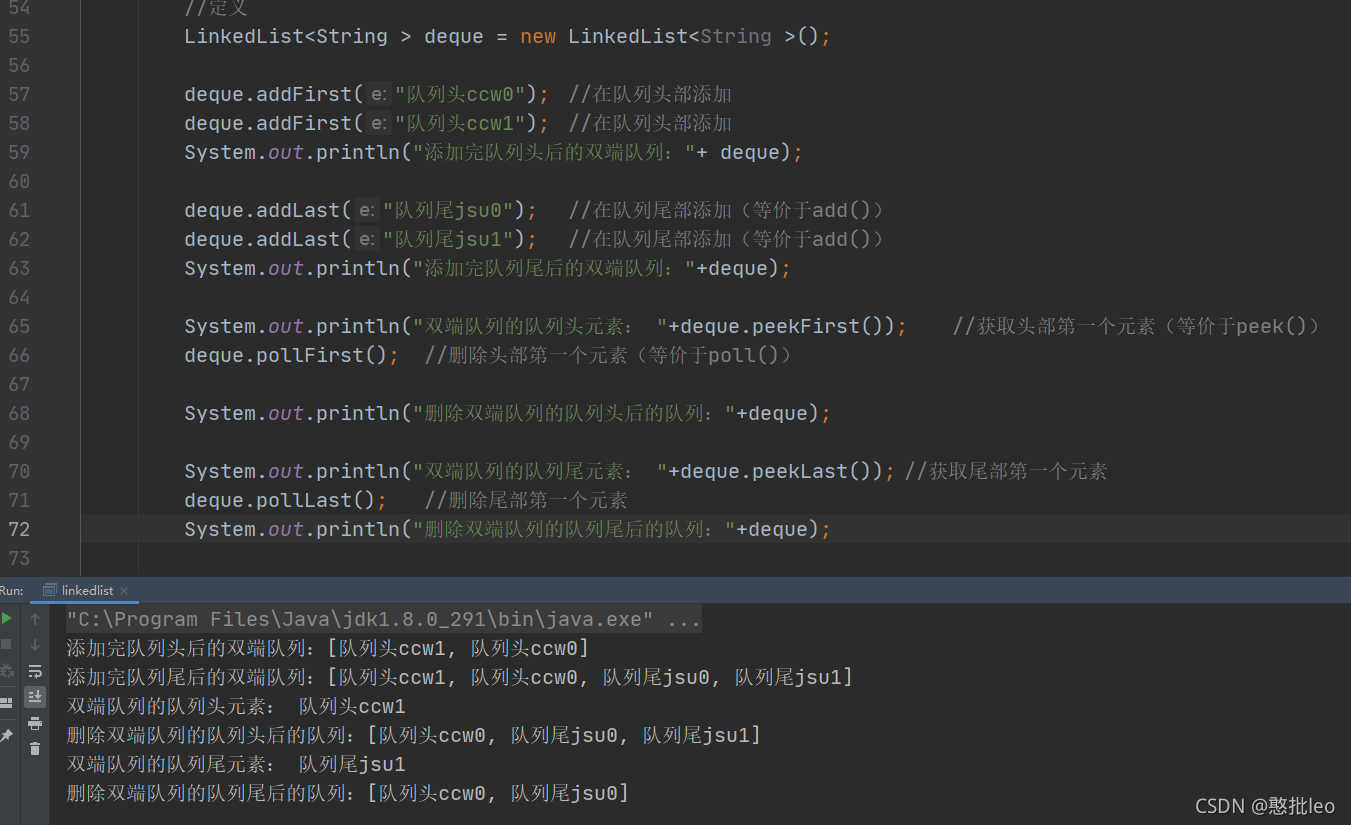Click gutter line number 66

(x=19, y=355)
